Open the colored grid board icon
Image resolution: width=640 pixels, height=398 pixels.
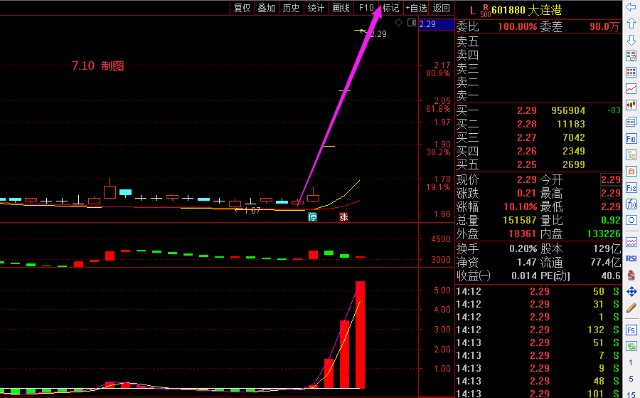click(x=631, y=73)
